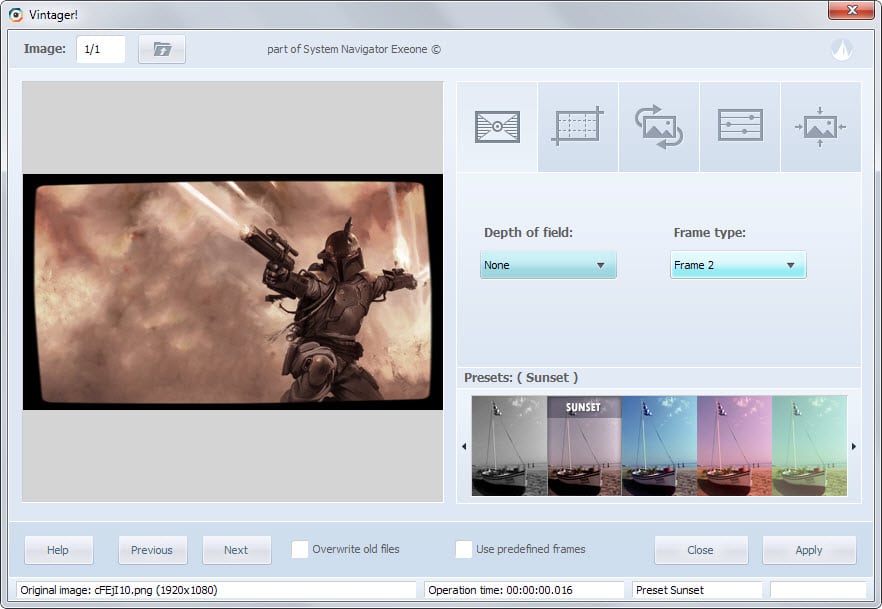
Task: Click the 'Frame type:' label
Action: tap(709, 232)
